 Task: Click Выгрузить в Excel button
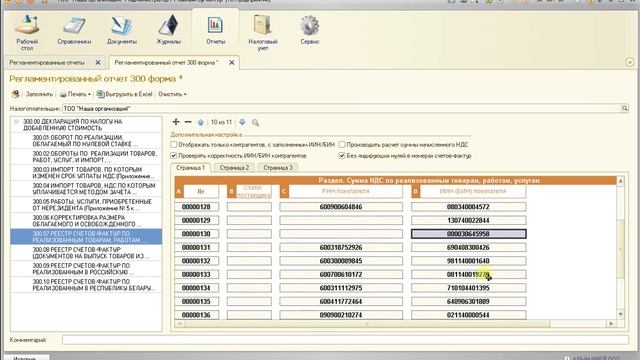124,94
